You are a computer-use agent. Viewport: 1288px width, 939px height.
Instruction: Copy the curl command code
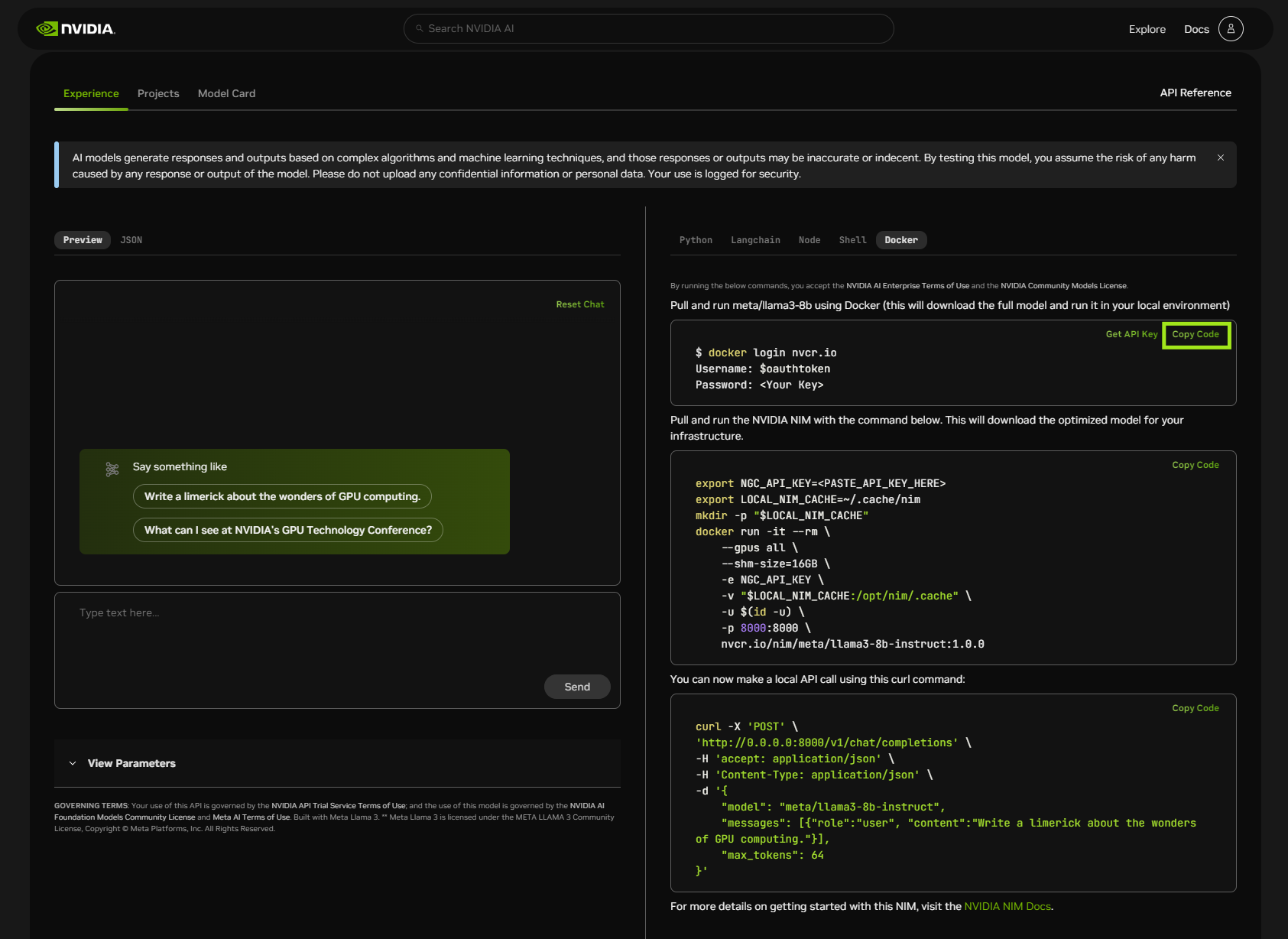pyautogui.click(x=1196, y=708)
